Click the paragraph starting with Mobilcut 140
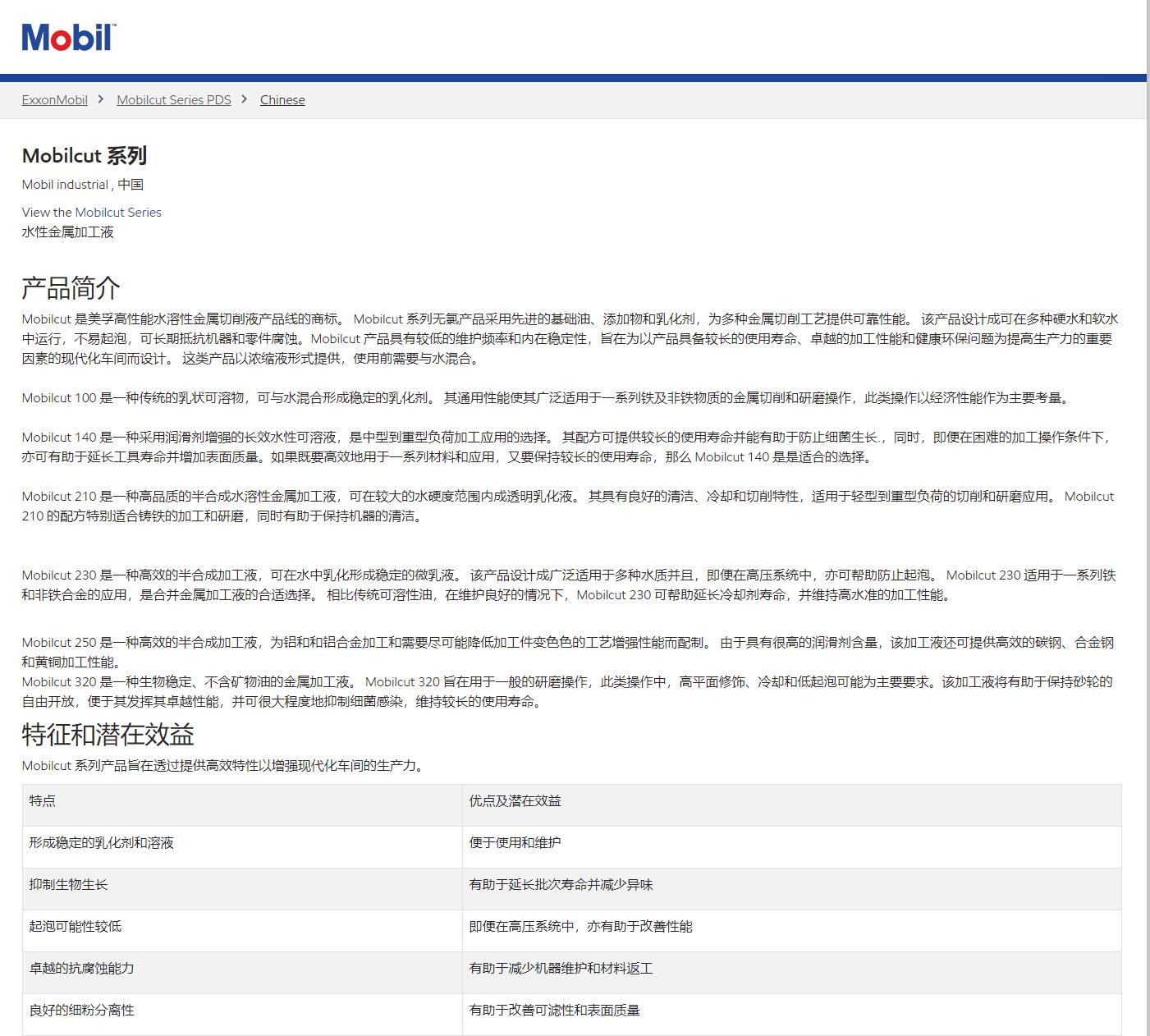This screenshot has height=1036, width=1150. pos(568,447)
